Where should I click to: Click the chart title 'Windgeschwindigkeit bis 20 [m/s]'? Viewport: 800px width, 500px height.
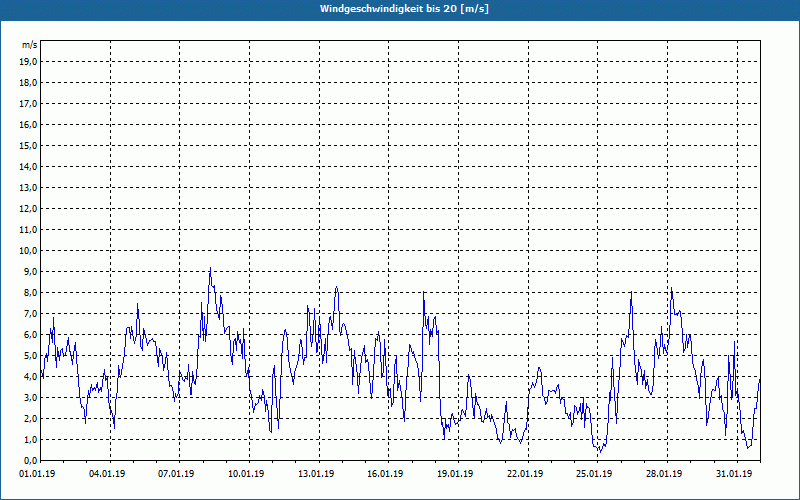pos(404,9)
